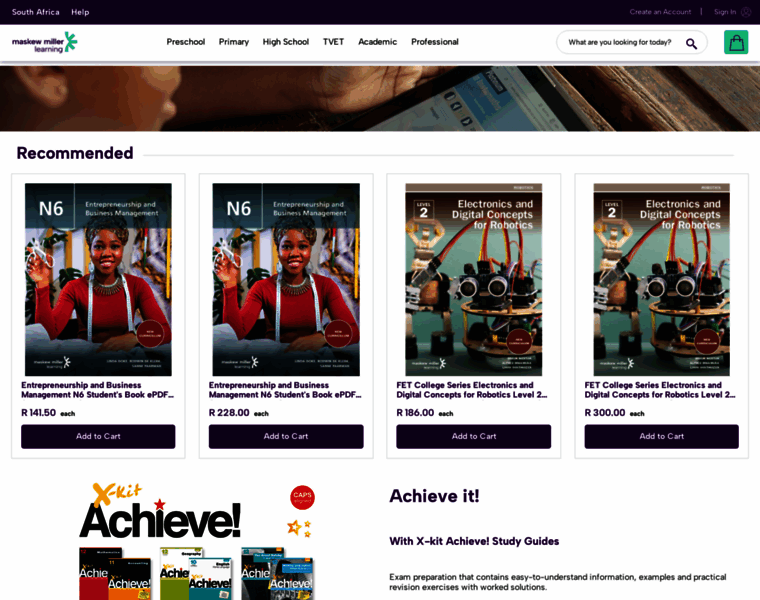Add the R 186.00 book to cart
760x600 pixels.
tap(474, 437)
